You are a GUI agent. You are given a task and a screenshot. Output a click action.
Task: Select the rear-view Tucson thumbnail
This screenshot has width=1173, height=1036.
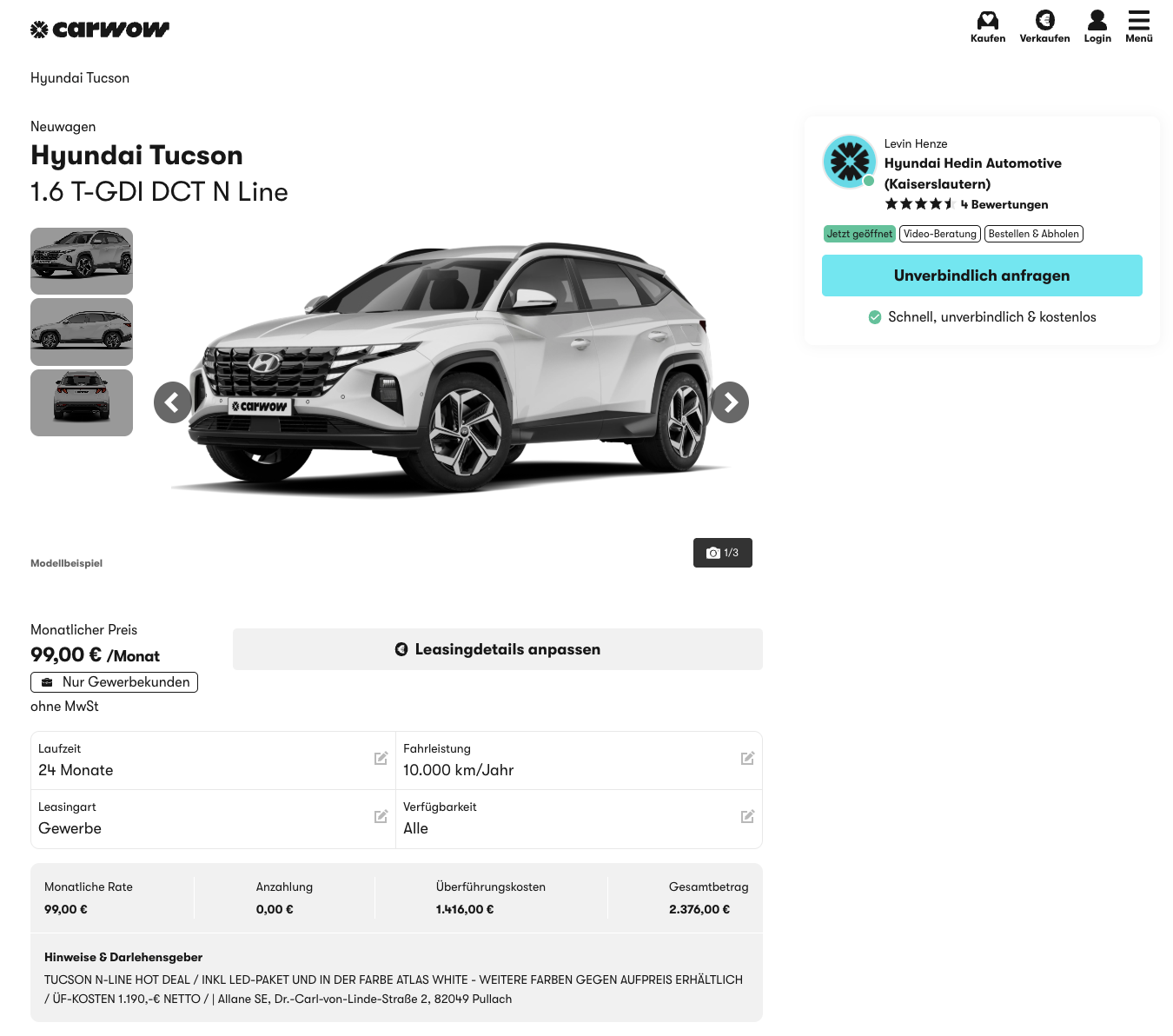tap(82, 402)
